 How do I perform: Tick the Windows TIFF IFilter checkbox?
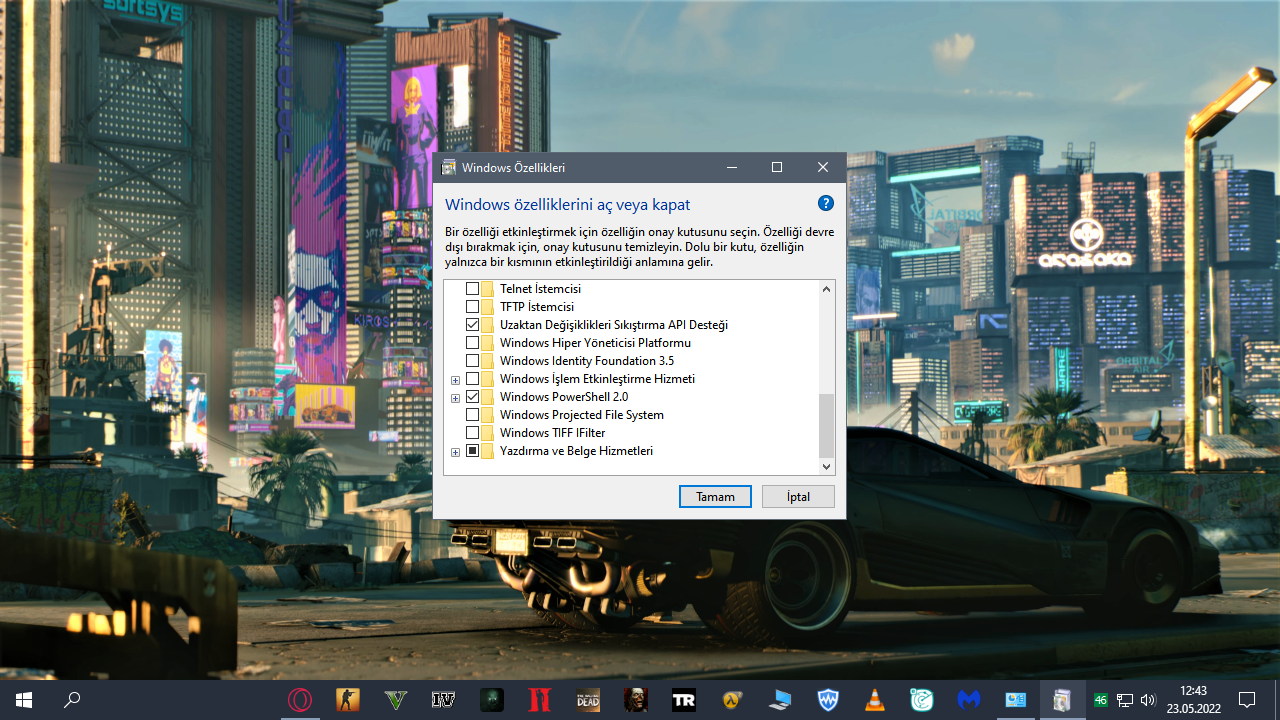(x=472, y=433)
